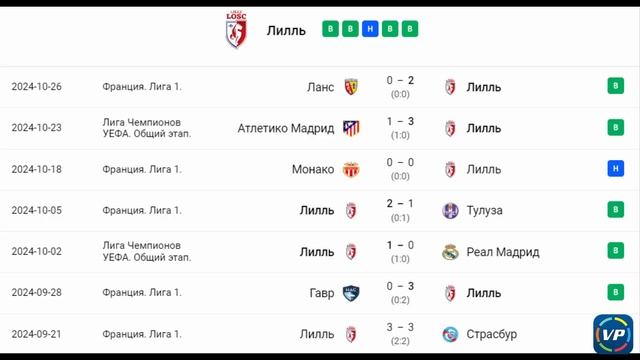The width and height of the screenshot is (640, 360).
Task: Open the VP app badge
Action: (613, 333)
